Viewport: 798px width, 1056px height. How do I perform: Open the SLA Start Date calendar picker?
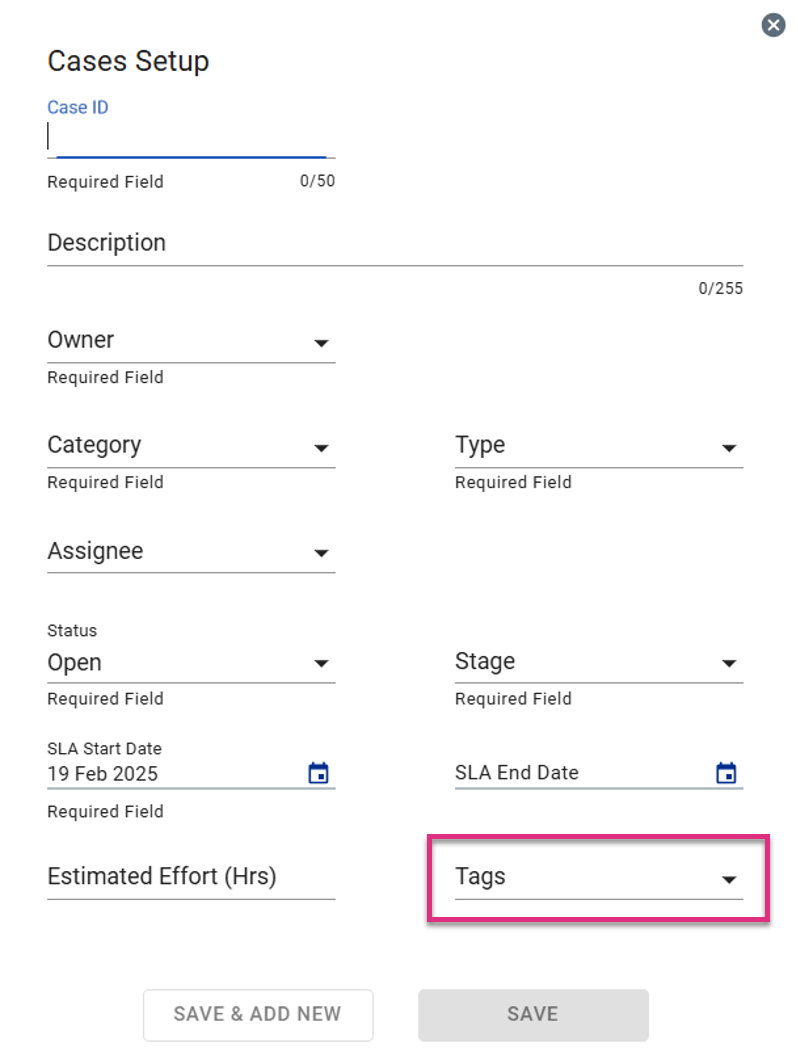(x=319, y=772)
